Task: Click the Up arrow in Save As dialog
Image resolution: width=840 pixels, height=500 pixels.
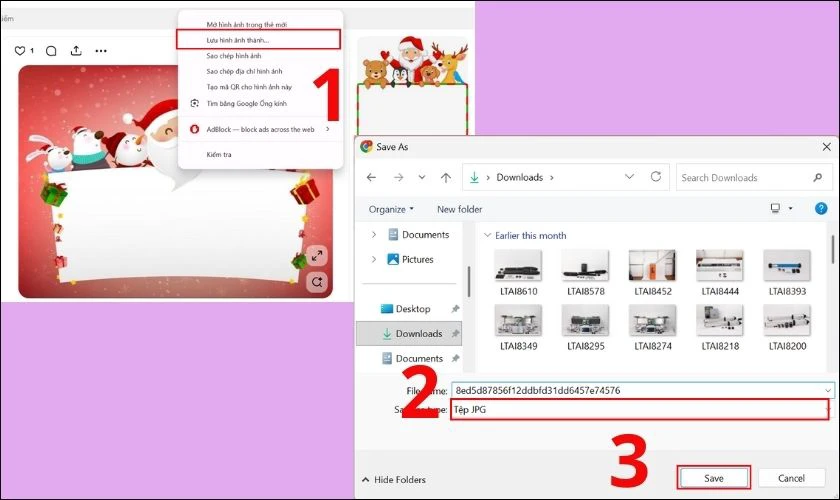Action: tap(447, 177)
